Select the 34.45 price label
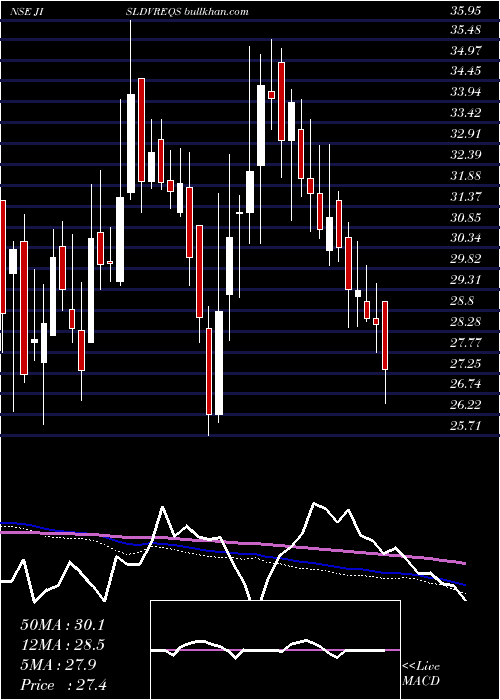The height and width of the screenshot is (700, 500). tap(465, 71)
